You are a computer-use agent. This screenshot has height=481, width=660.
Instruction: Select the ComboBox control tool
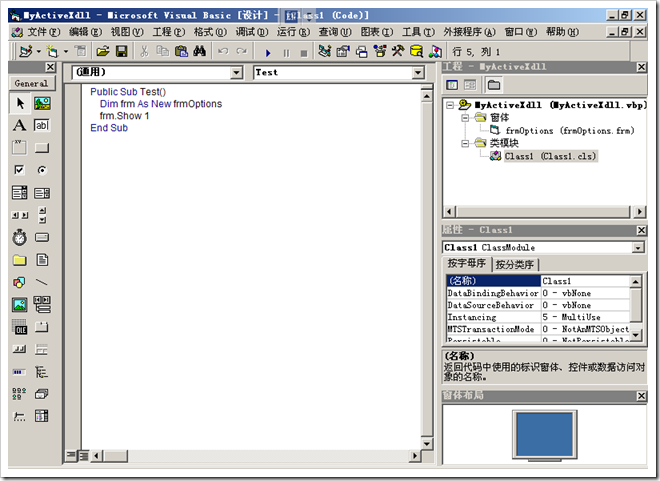(x=19, y=193)
